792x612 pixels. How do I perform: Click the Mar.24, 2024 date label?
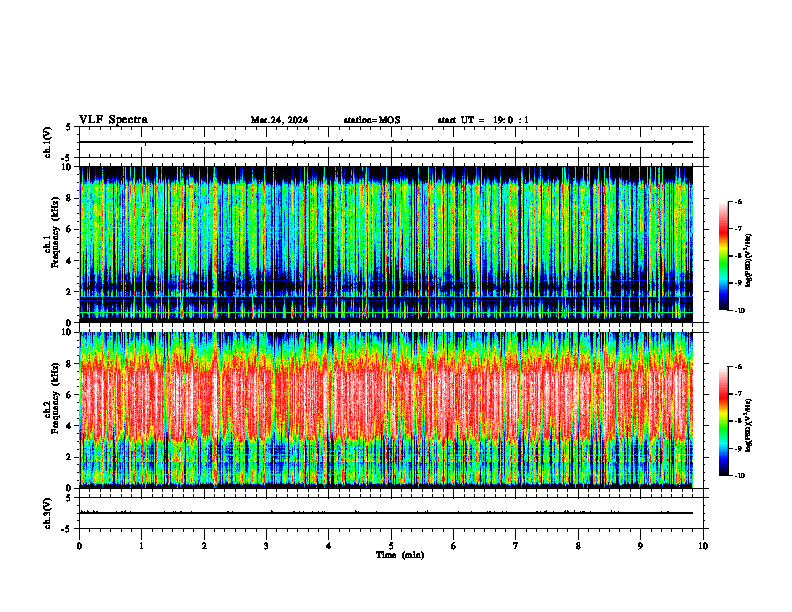pyautogui.click(x=279, y=120)
